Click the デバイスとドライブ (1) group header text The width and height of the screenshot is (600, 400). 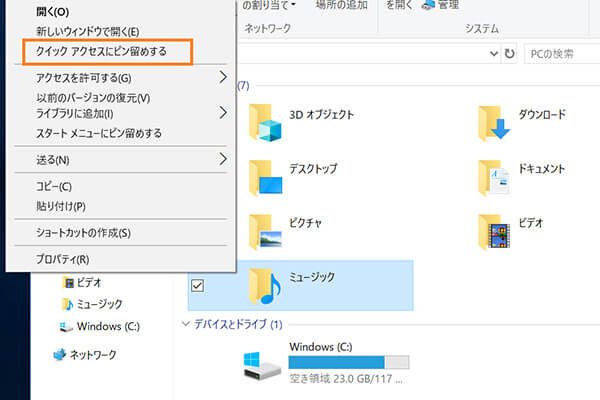click(238, 324)
